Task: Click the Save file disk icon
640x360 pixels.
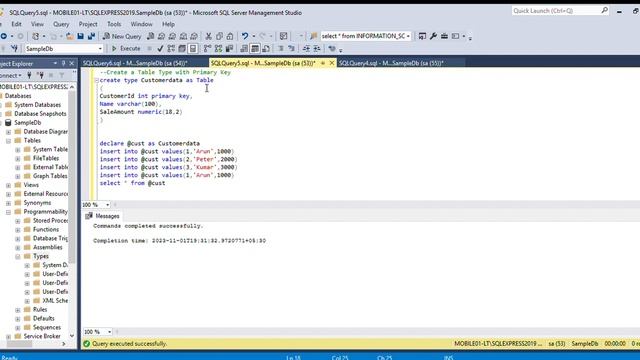Action: pyautogui.click(x=80, y=36)
